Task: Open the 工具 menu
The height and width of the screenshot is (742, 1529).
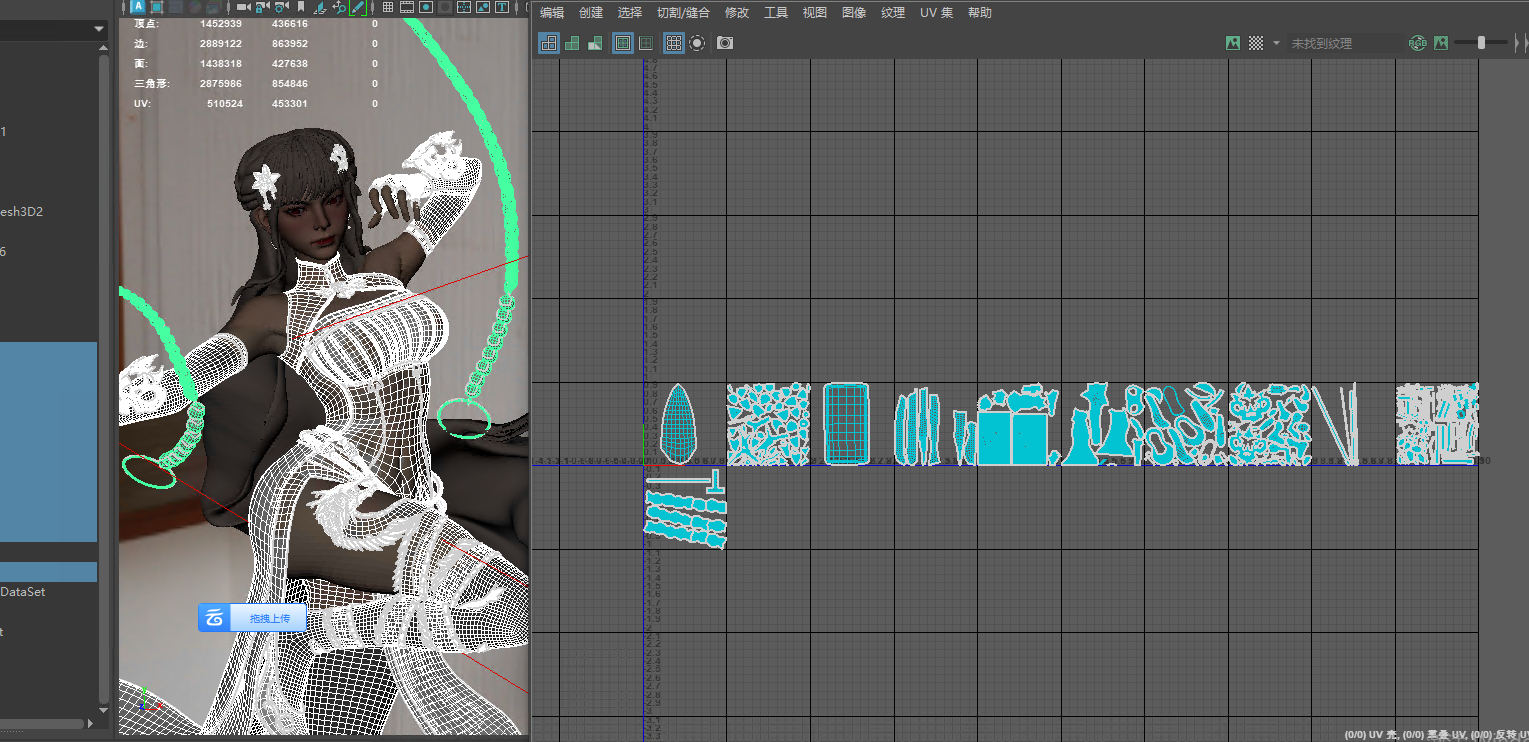Action: point(776,13)
